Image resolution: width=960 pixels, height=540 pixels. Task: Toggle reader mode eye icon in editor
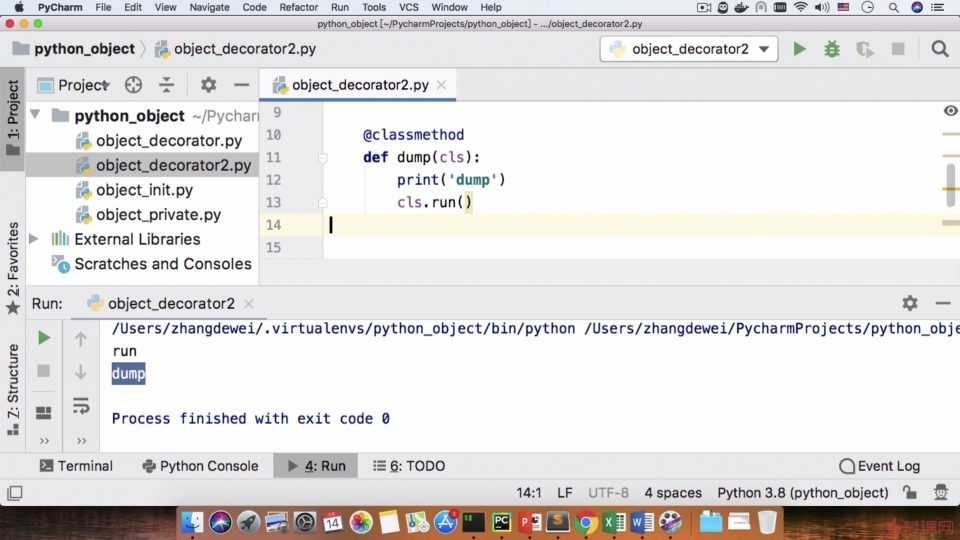(950, 111)
